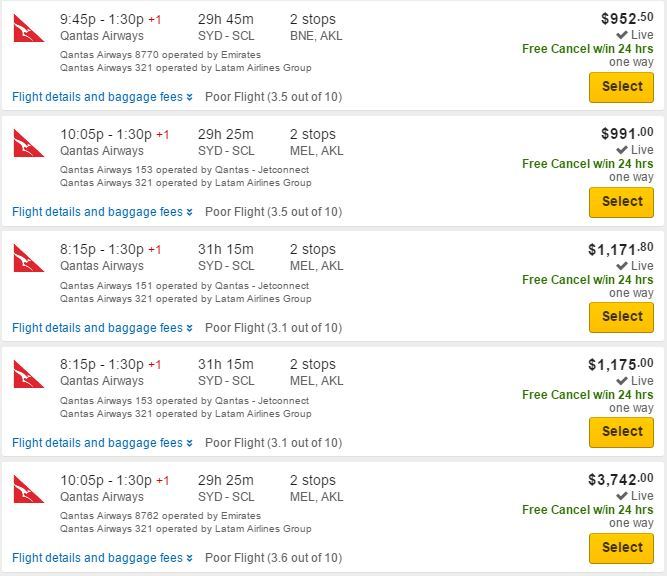The width and height of the screenshot is (667, 576).
Task: Select the $3,742.00 Qantas flight
Action: point(621,548)
